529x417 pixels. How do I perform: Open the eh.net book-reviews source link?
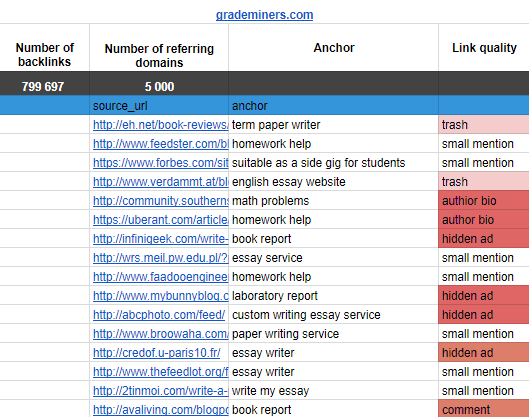[161, 125]
